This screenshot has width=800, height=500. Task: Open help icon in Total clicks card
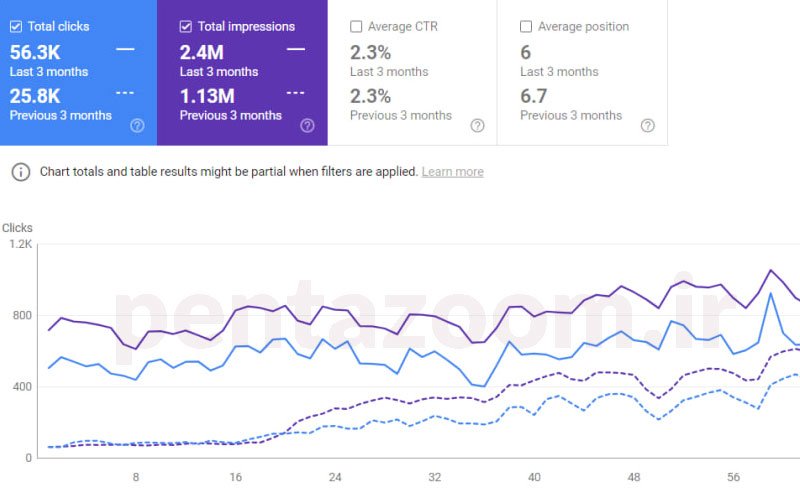tap(137, 125)
